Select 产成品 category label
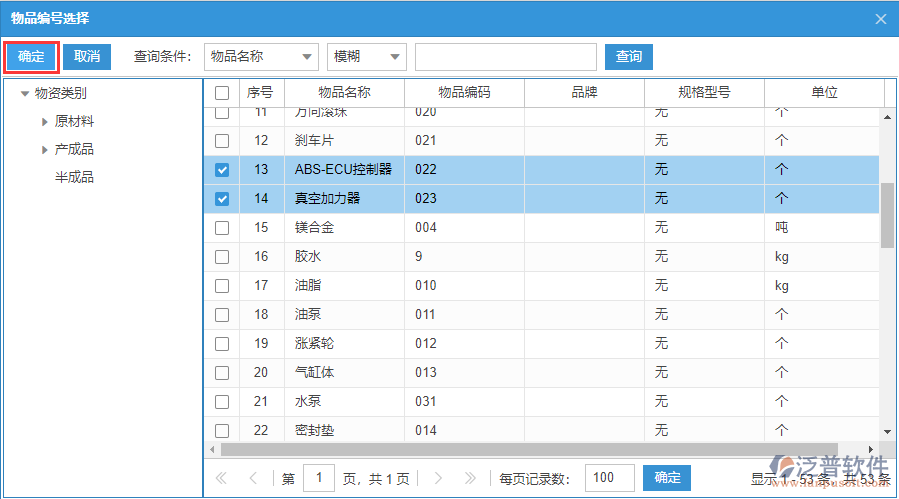This screenshot has width=899, height=499. tap(74, 150)
